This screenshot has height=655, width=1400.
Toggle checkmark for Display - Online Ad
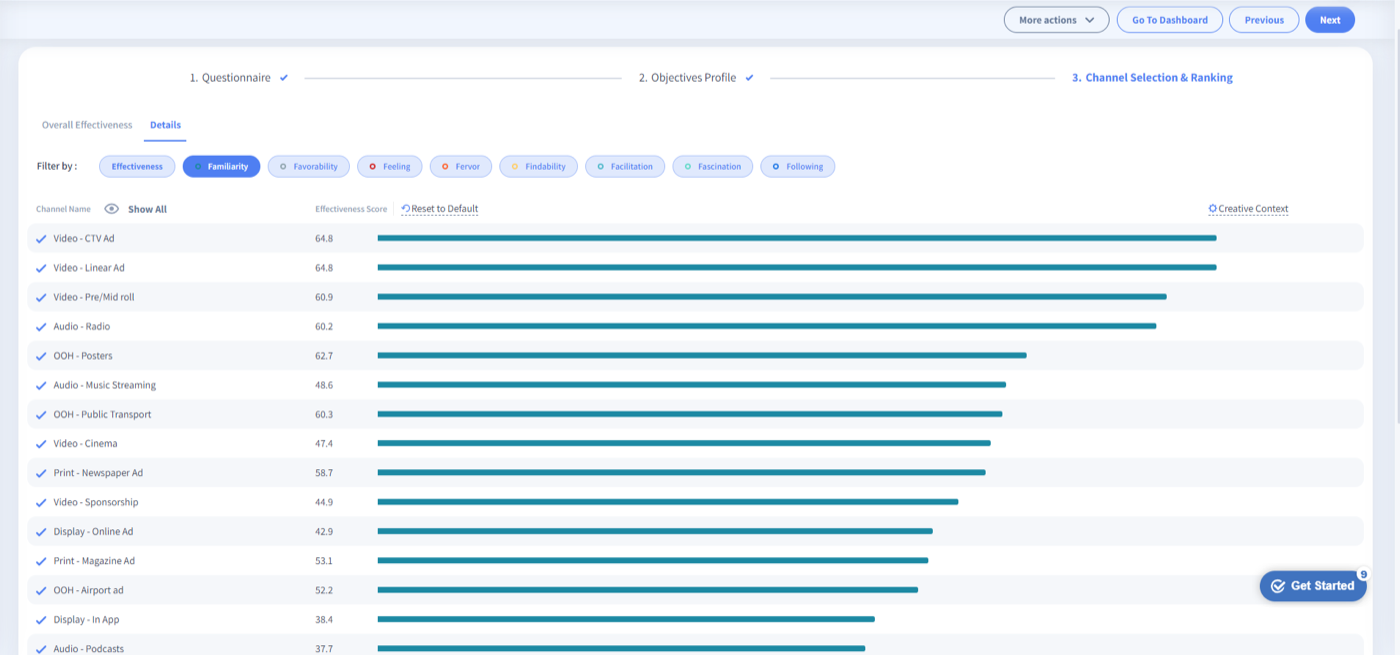41,532
